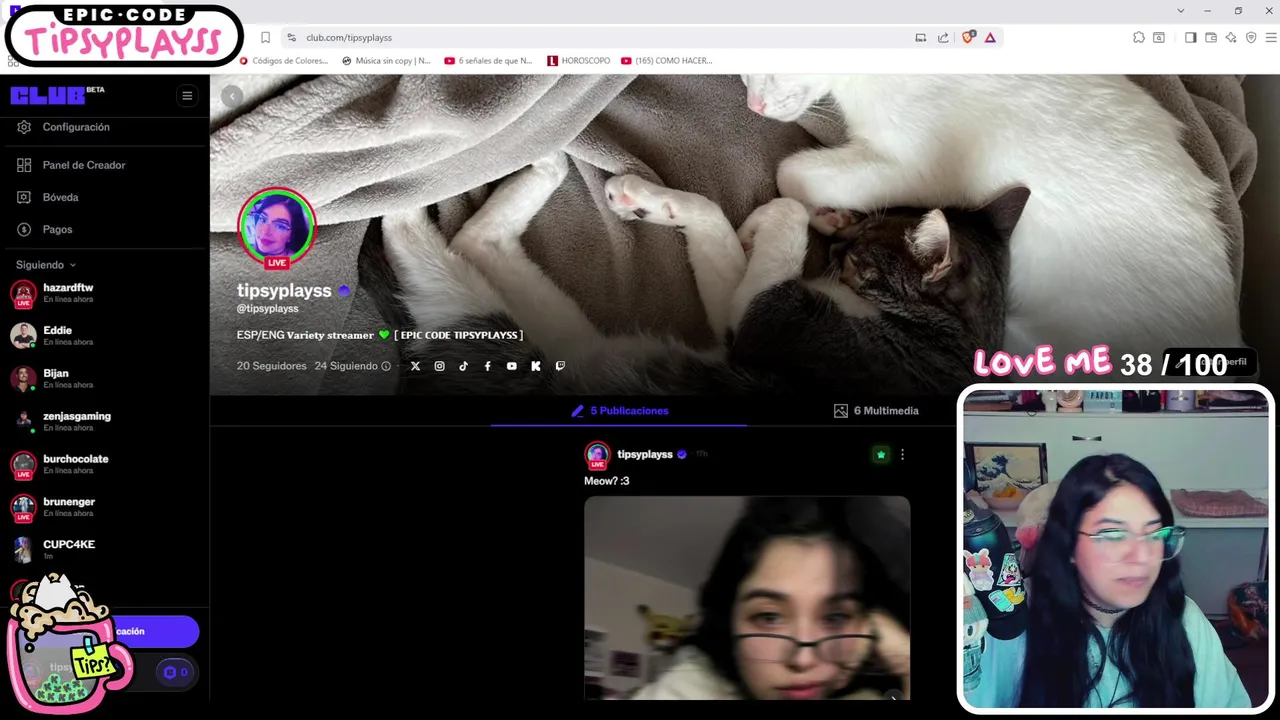Open the tab search dropdown arrow

(x=1181, y=11)
